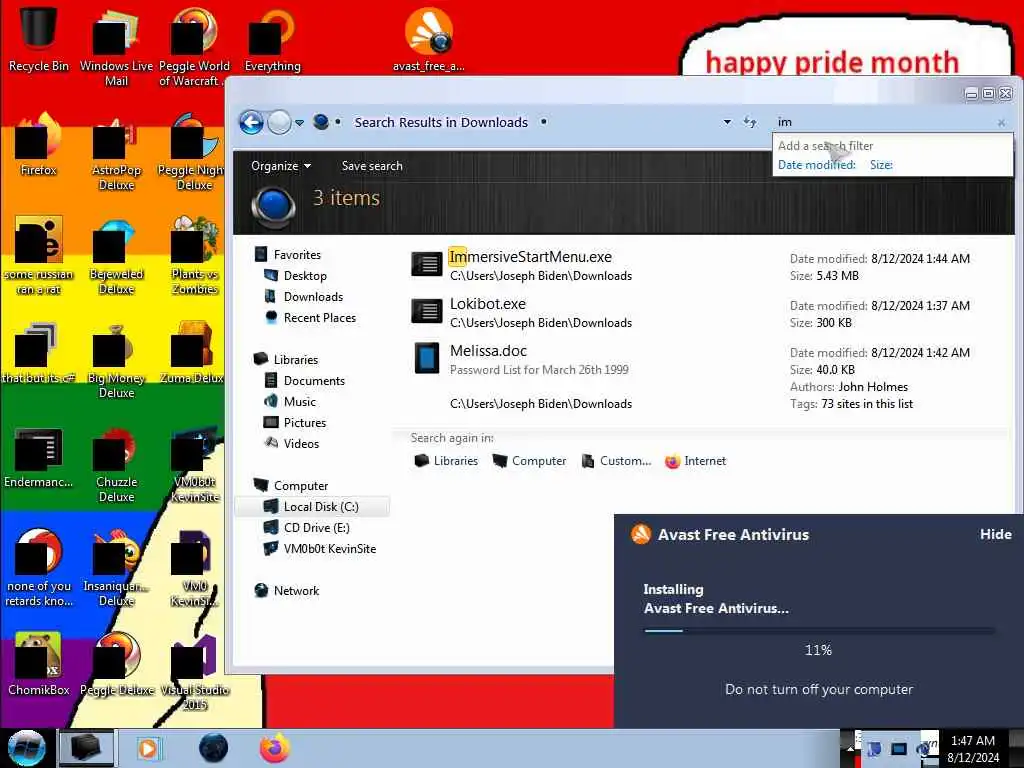This screenshot has width=1024, height=768.
Task: Click breadcrumb Search Results in Downloads
Action: (441, 122)
